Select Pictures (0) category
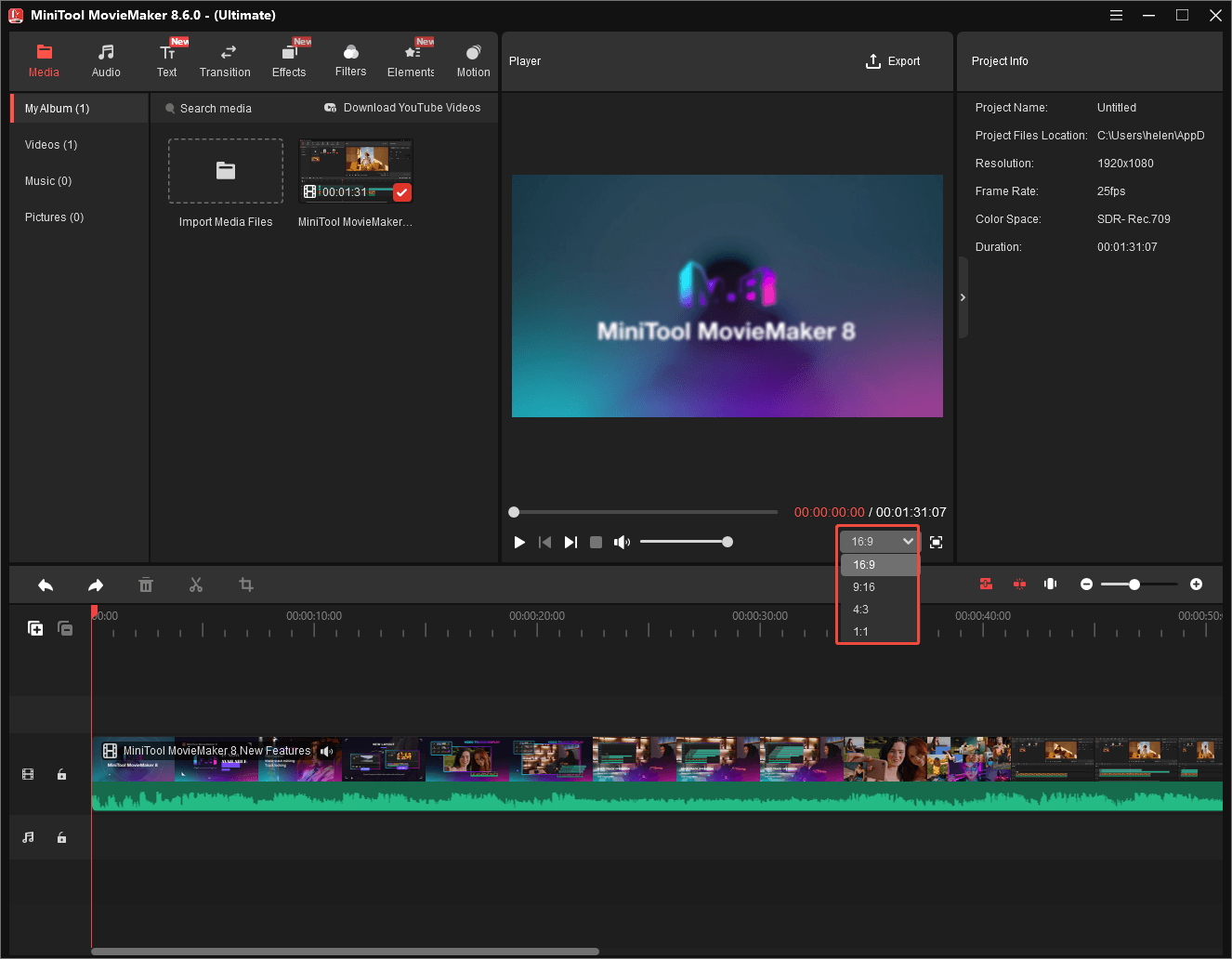Image resolution: width=1232 pixels, height=959 pixels. point(54,217)
